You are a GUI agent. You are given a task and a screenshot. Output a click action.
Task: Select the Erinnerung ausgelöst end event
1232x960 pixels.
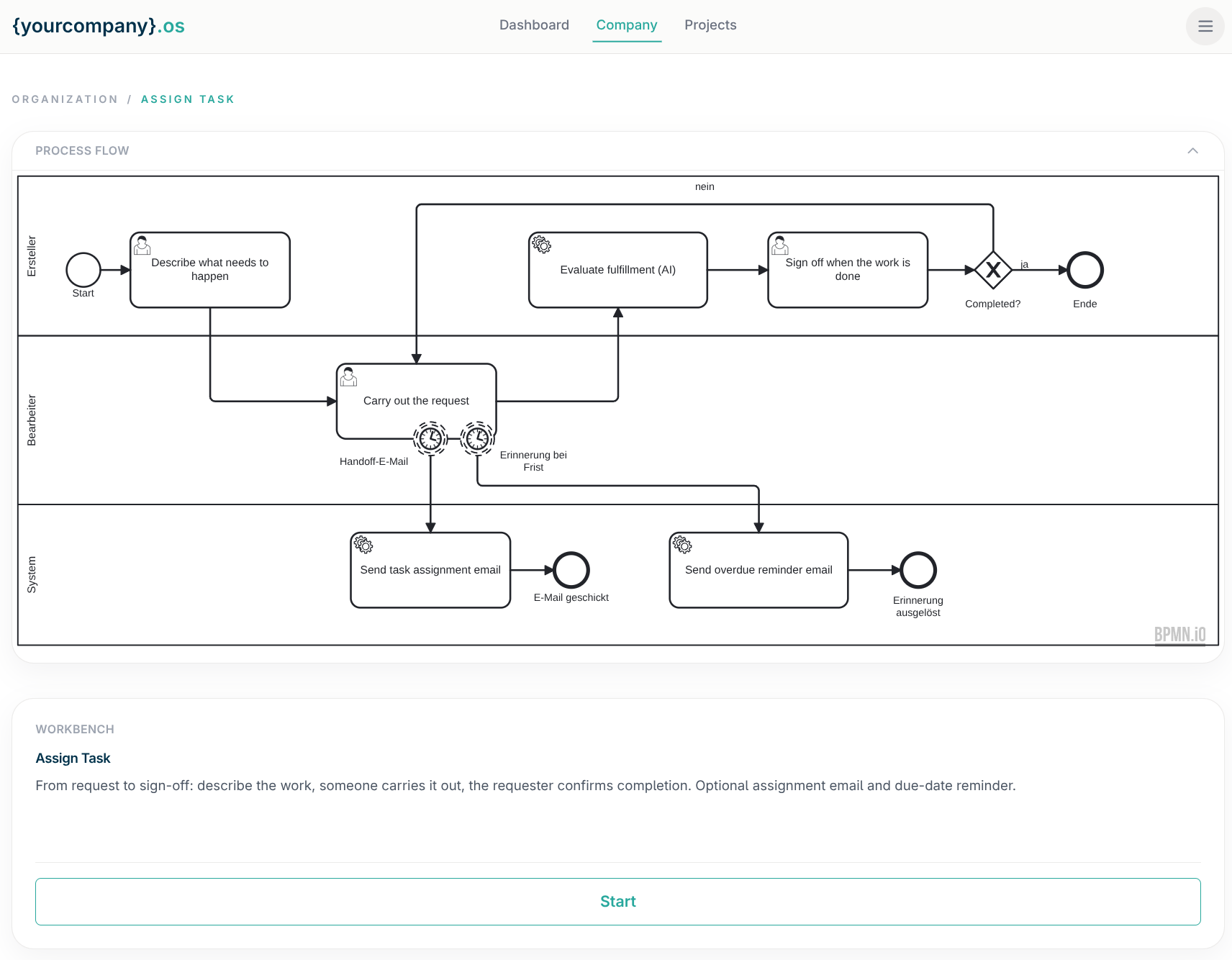point(918,570)
